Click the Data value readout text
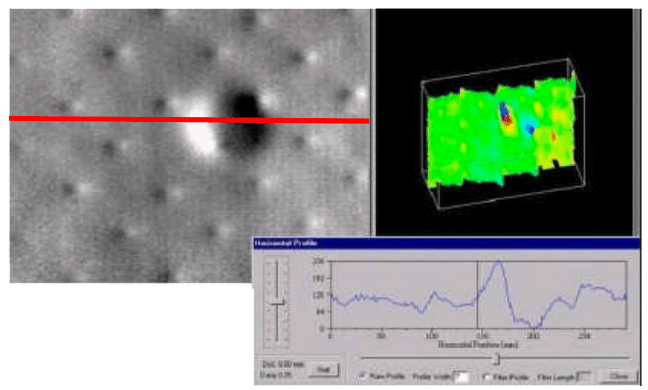Screen dimensions: 648x390 point(276,374)
